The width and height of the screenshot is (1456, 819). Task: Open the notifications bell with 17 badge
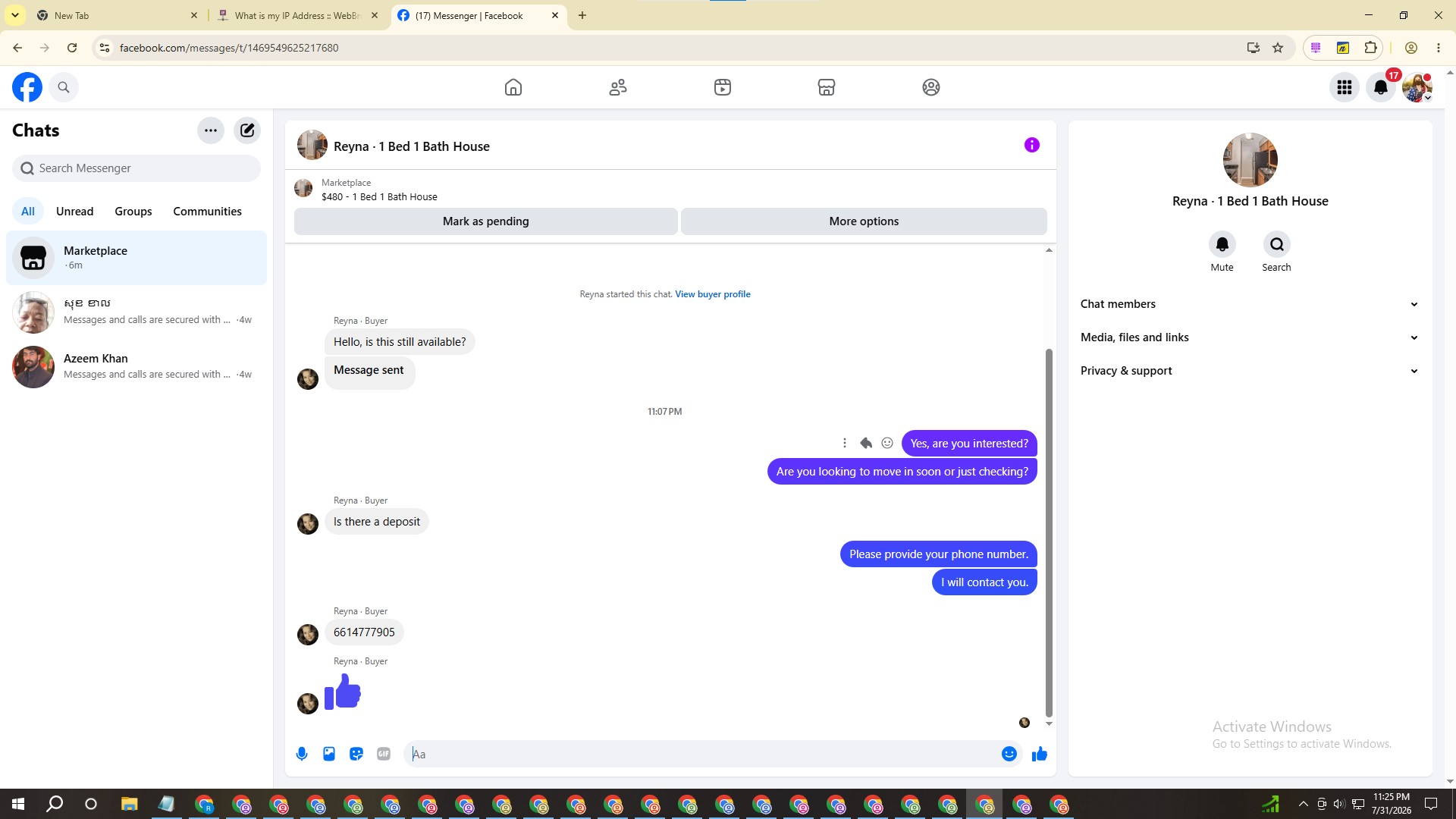[1381, 87]
